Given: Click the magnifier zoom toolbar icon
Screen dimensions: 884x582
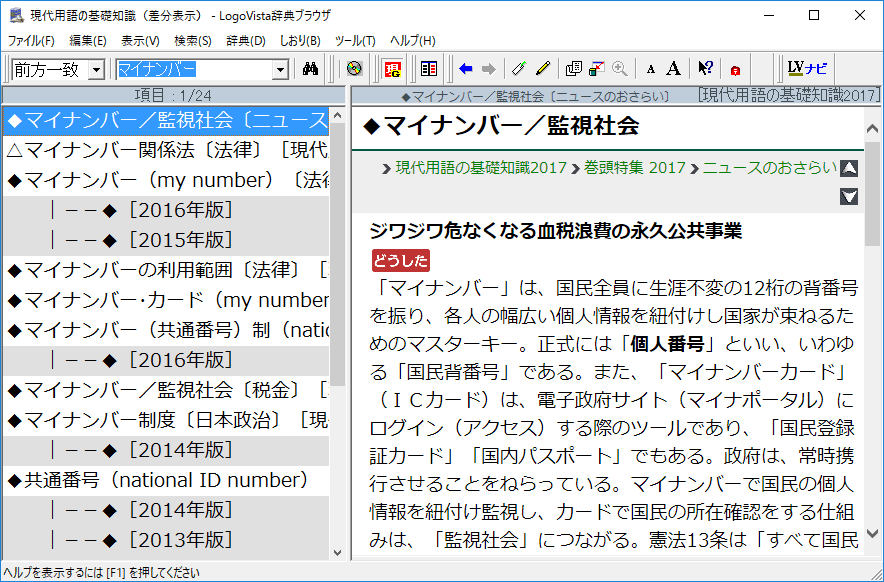Looking at the screenshot, I should (x=620, y=69).
